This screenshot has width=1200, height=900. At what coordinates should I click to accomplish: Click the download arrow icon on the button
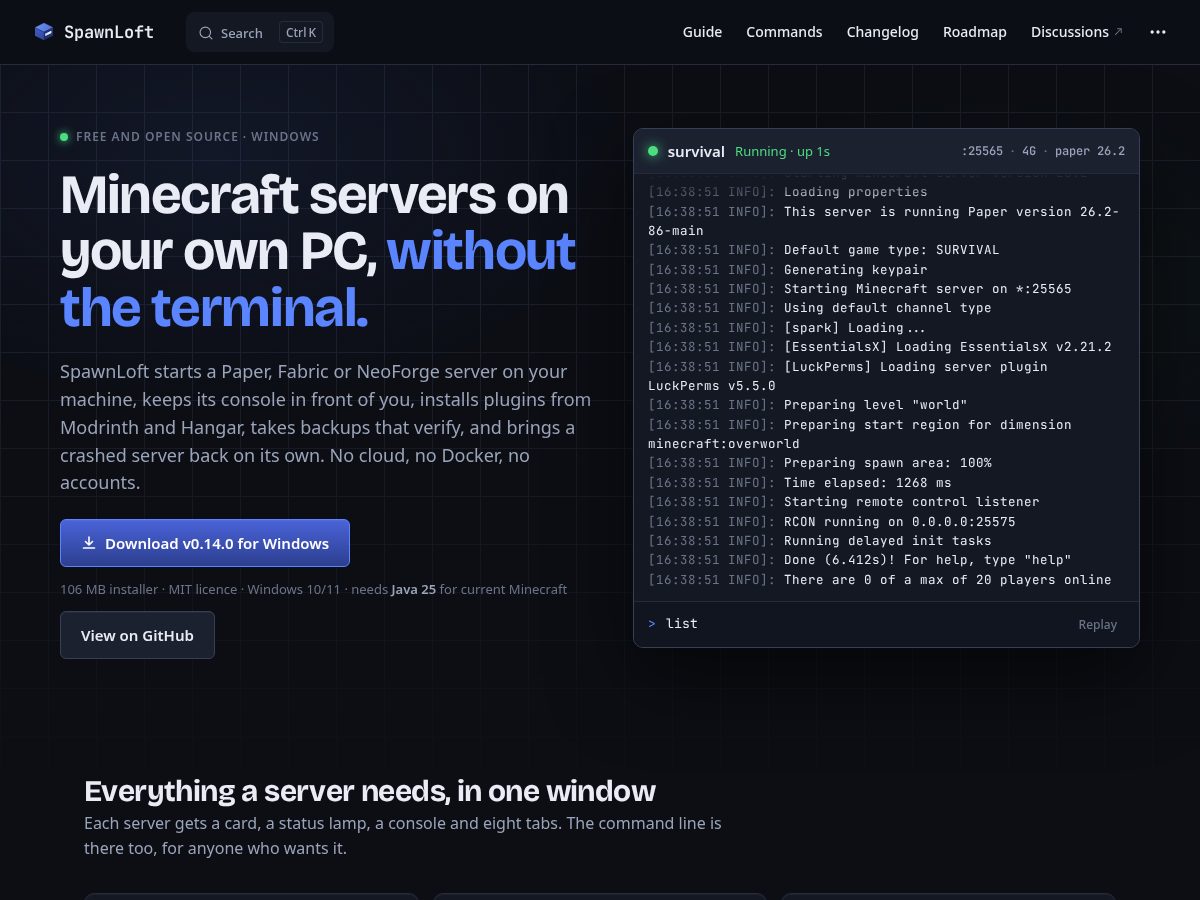click(89, 543)
